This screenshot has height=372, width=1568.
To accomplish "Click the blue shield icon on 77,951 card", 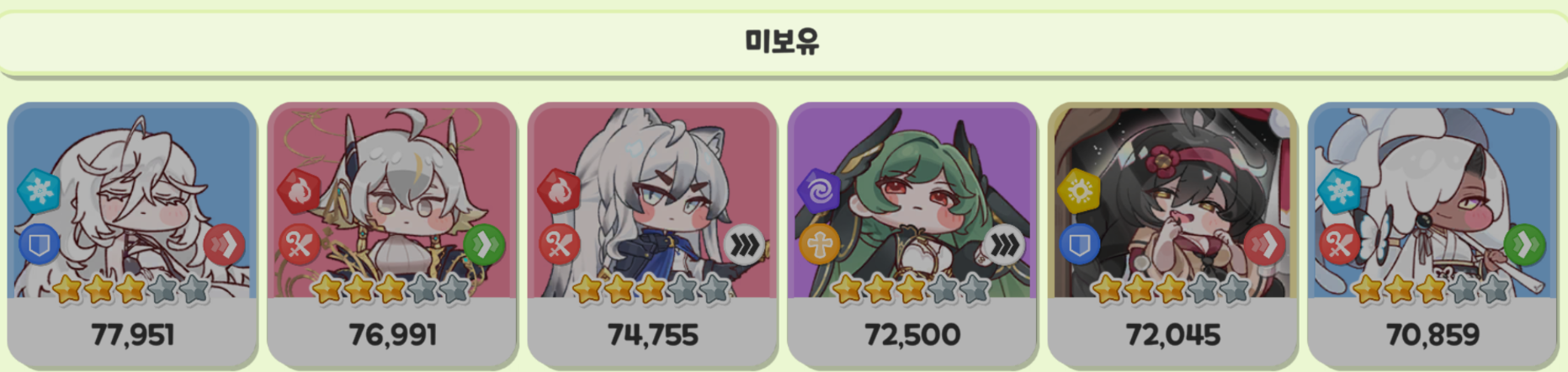I will (39, 244).
